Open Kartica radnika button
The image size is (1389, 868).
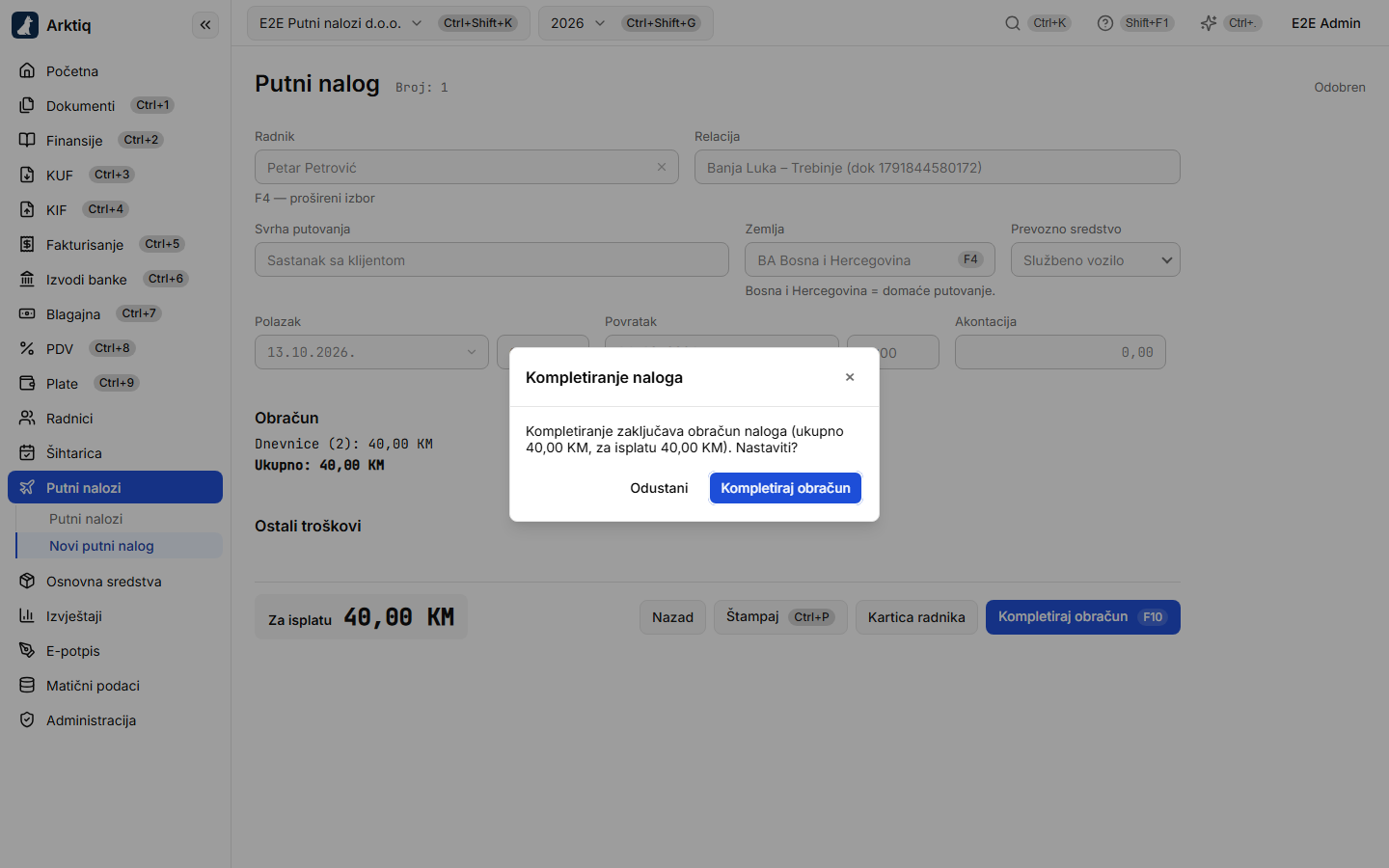click(x=916, y=617)
